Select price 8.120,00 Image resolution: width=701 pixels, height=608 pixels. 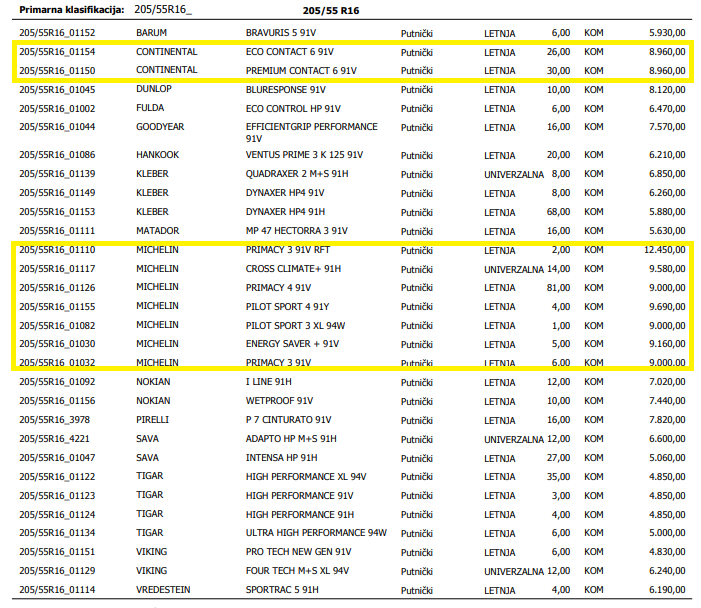[x=667, y=90]
